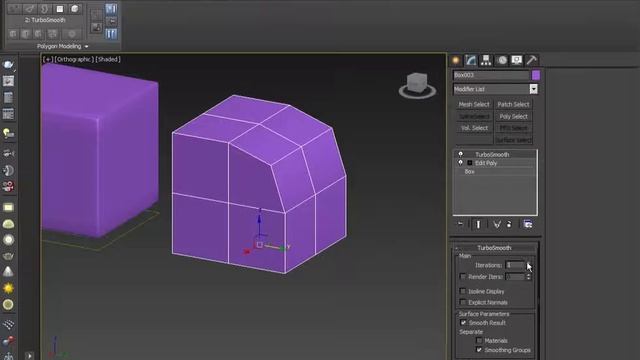The height and width of the screenshot is (360, 640).
Task: Click Remove Modifier from stack icon
Action: [x=509, y=224]
